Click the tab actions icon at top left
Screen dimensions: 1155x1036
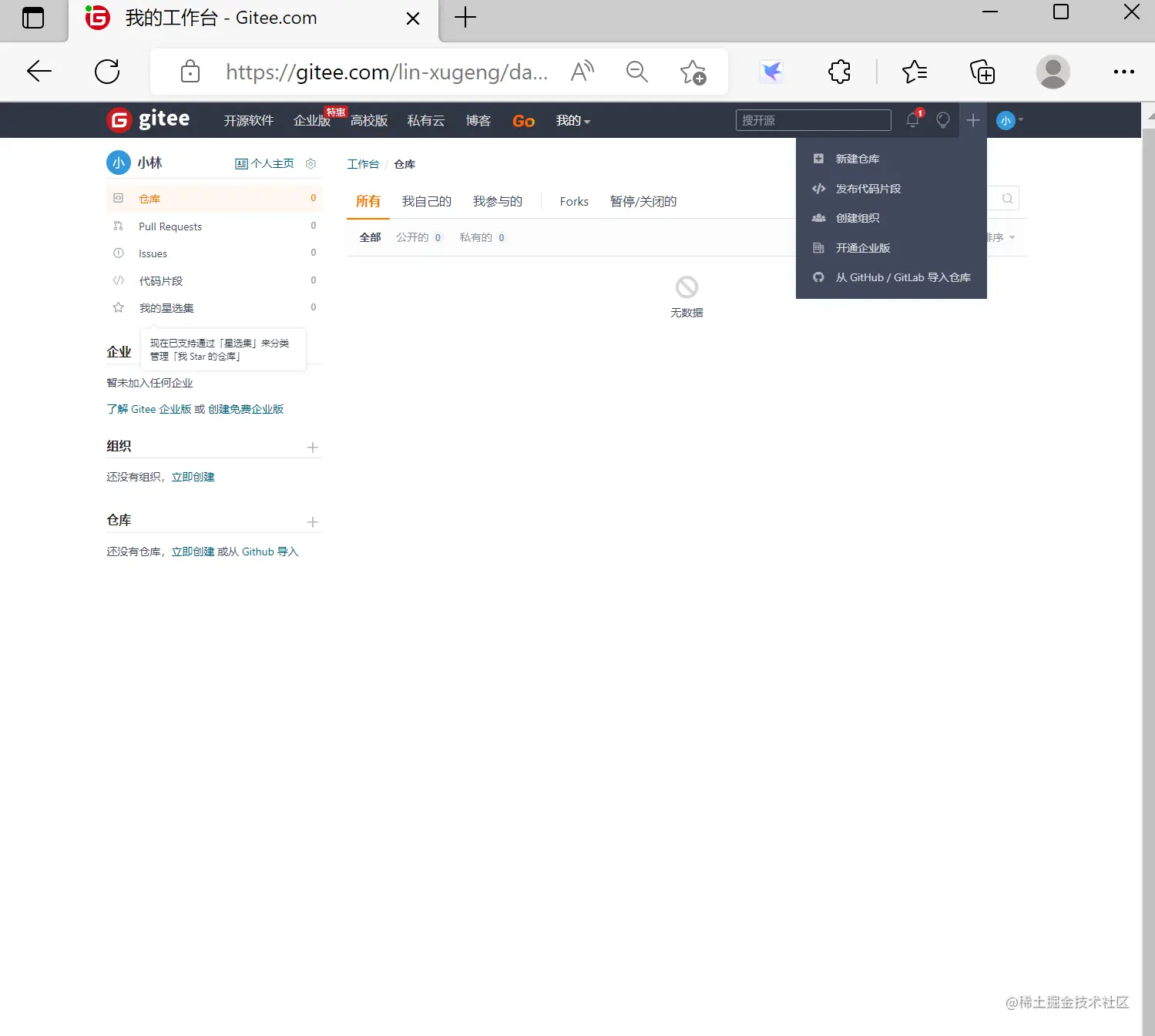click(x=33, y=18)
